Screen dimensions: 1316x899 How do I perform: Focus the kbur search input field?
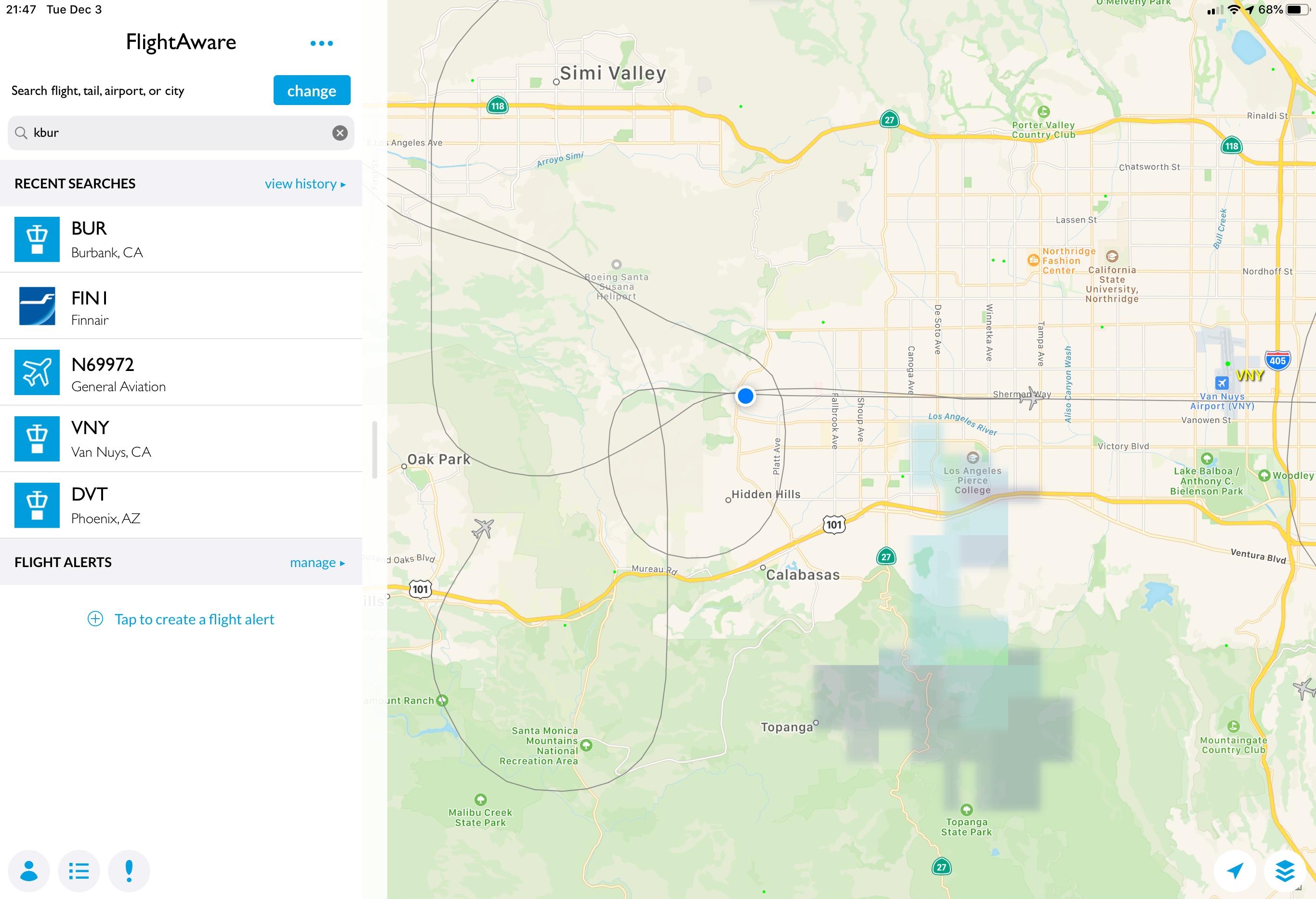click(x=175, y=133)
